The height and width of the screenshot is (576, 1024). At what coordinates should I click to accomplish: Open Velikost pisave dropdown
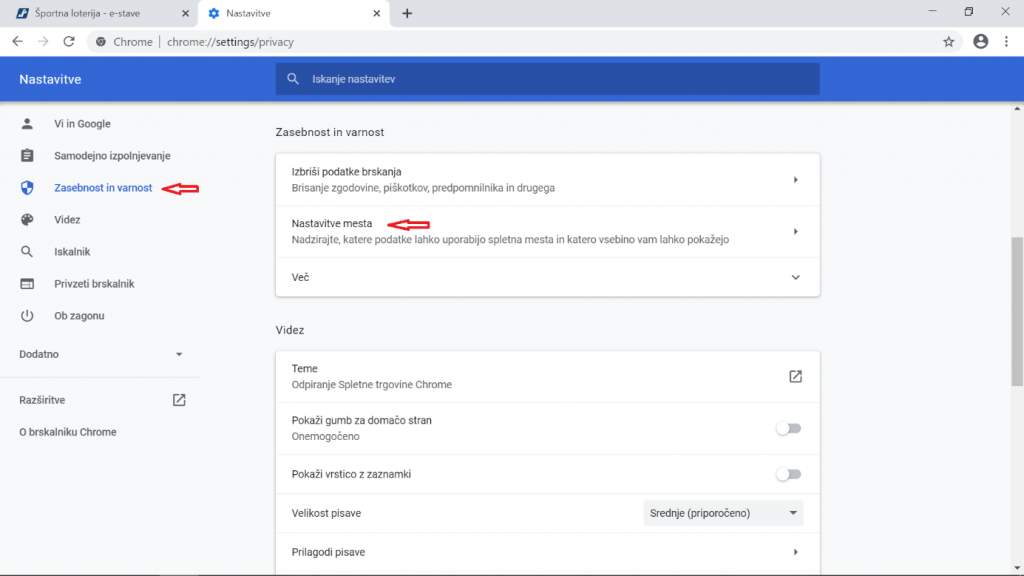coord(723,513)
